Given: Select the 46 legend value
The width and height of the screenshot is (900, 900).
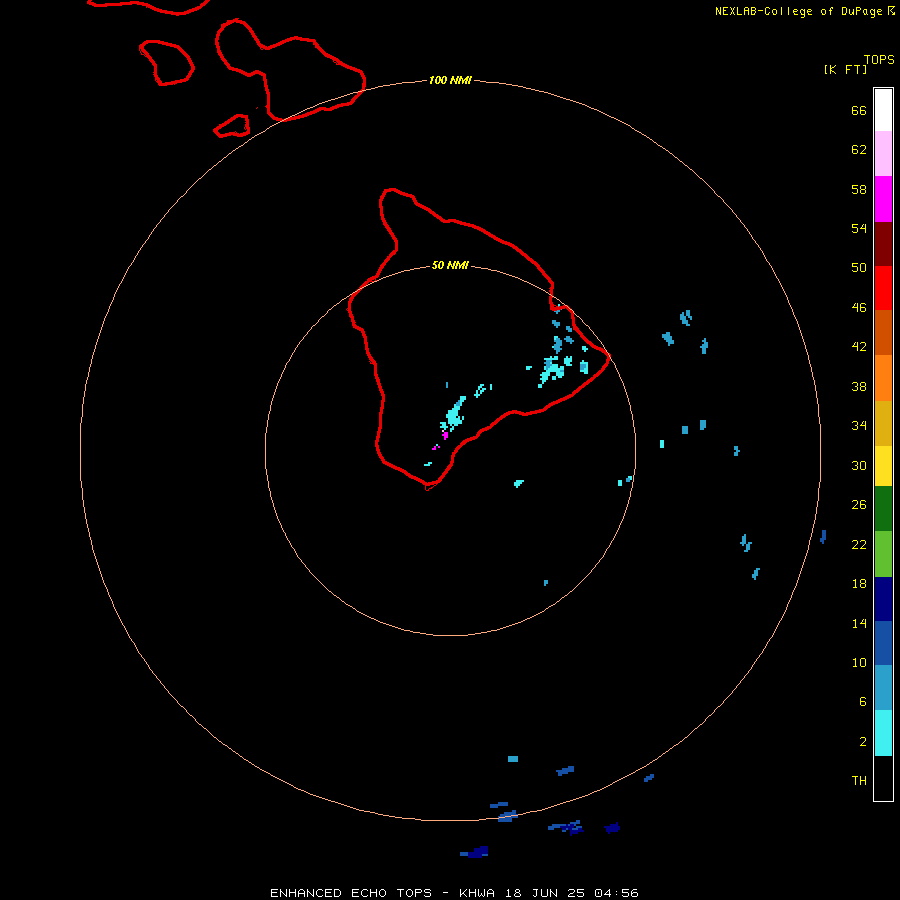Looking at the screenshot, I should (x=859, y=307).
